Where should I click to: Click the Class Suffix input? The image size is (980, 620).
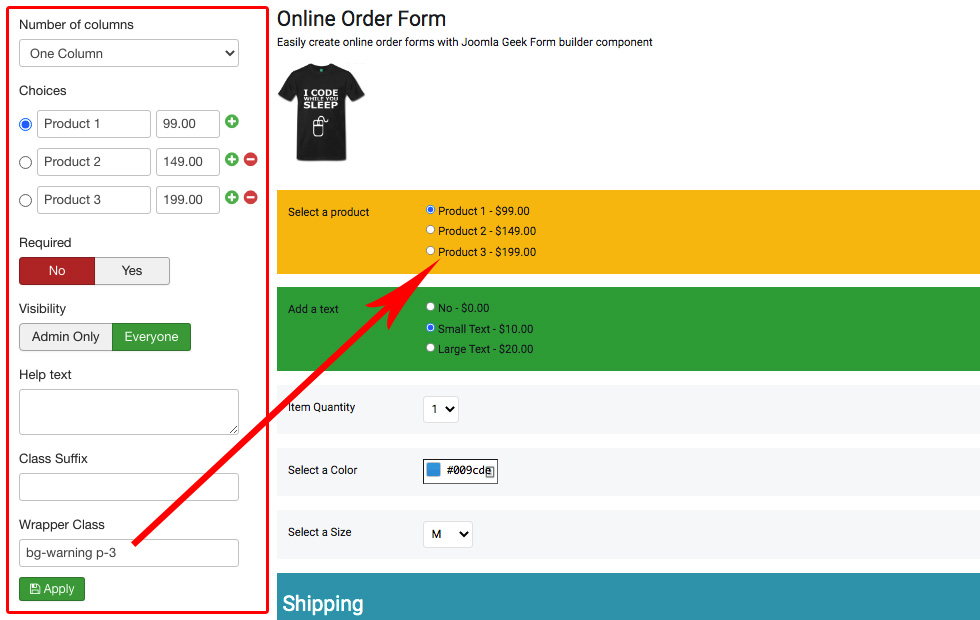click(x=129, y=487)
